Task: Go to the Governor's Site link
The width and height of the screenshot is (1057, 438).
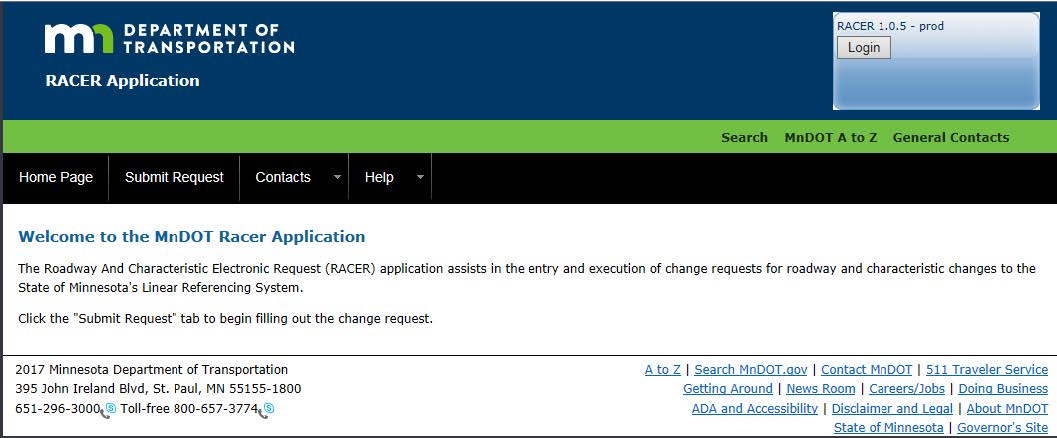Action: (1002, 428)
